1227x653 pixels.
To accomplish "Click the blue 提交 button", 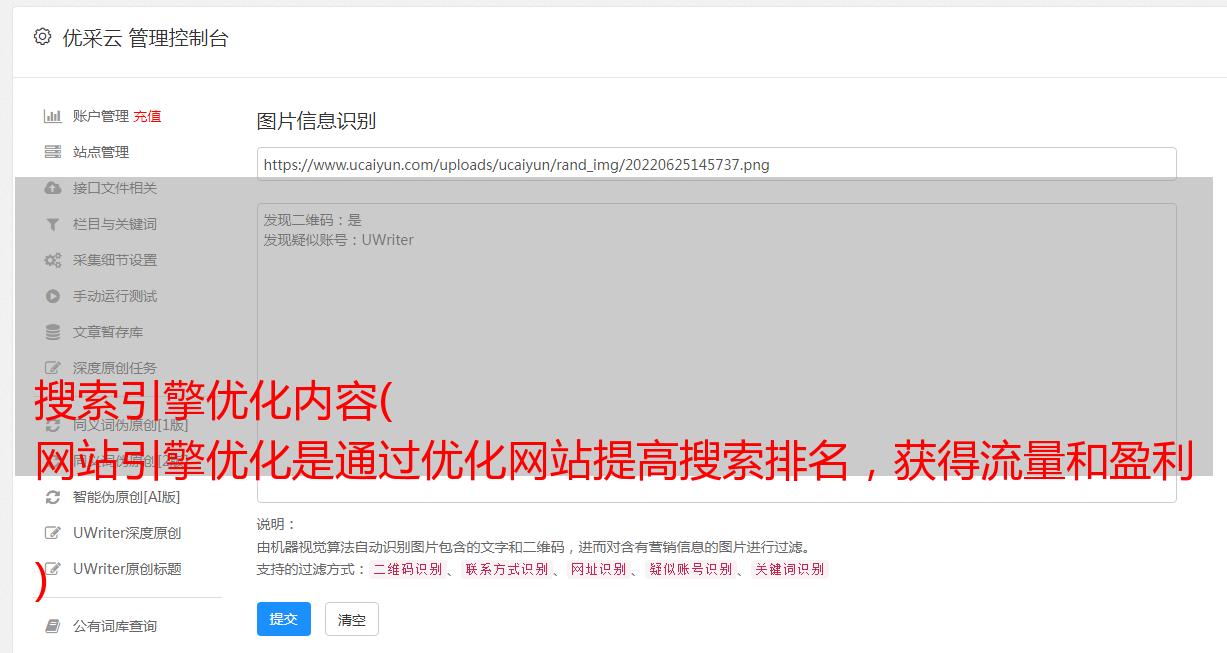I will pos(284,619).
